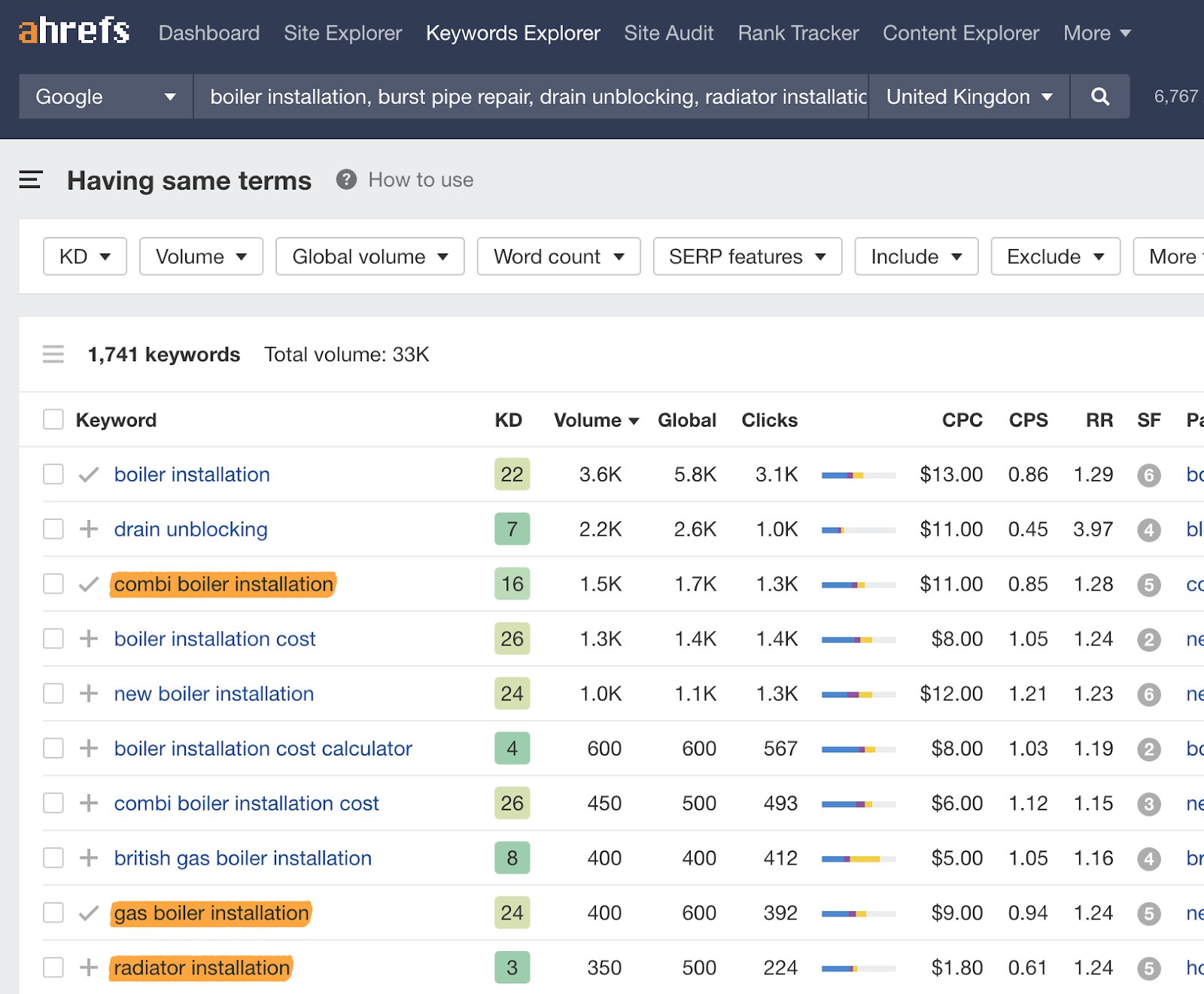
Task: Switch to Site Audit
Action: pyautogui.click(x=668, y=33)
